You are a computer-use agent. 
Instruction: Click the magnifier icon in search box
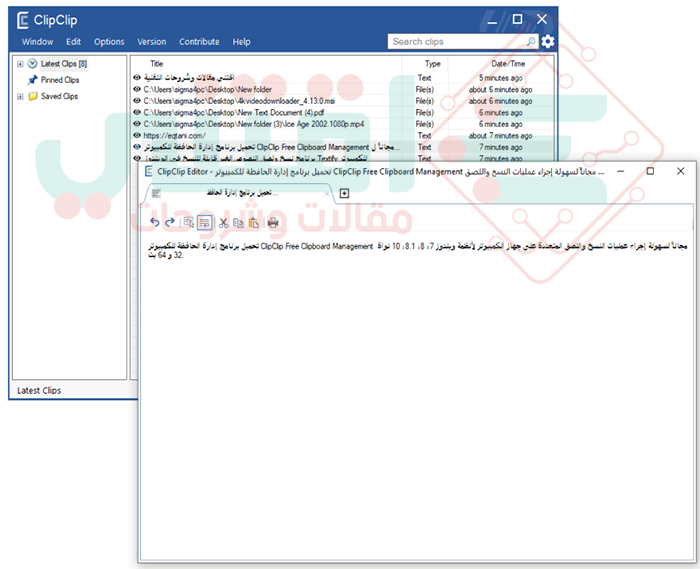click(531, 42)
